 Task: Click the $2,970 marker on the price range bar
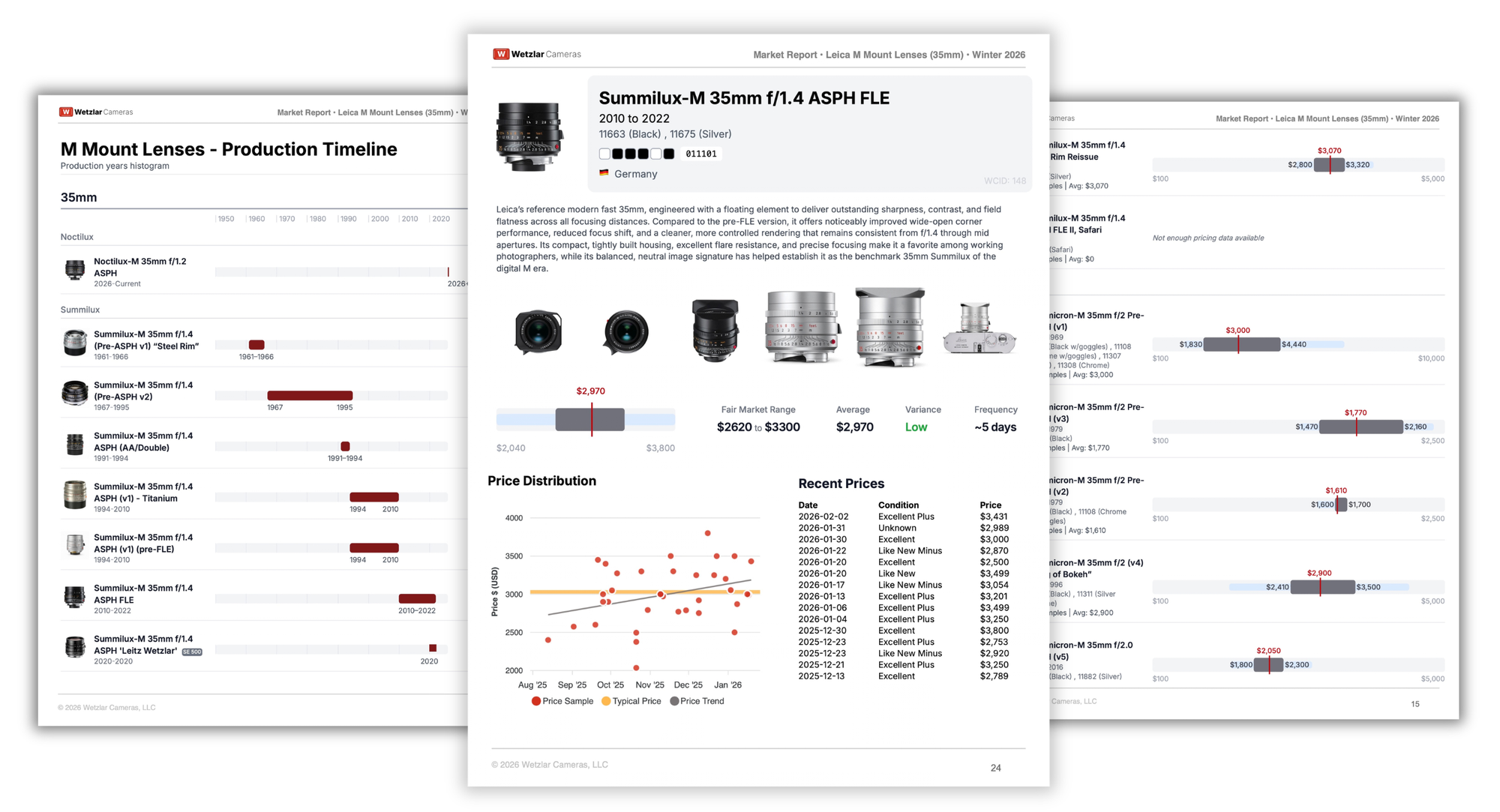592,418
